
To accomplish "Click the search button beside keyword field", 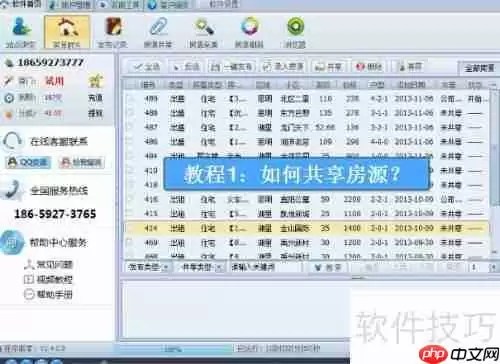I will click(x=328, y=267).
